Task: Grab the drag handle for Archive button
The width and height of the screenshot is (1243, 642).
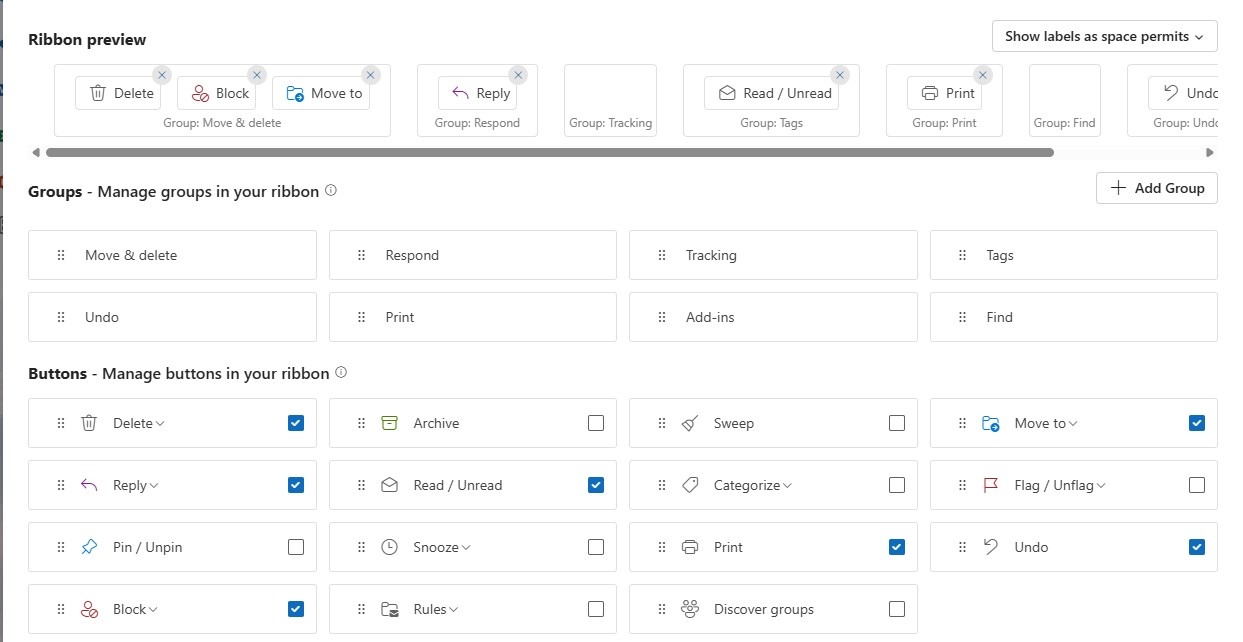Action: click(361, 423)
